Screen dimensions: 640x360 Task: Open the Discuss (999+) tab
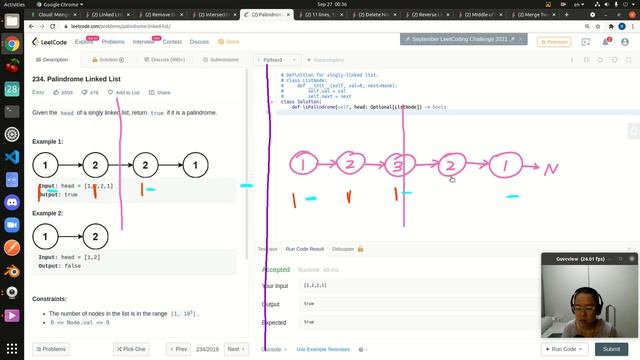point(164,60)
